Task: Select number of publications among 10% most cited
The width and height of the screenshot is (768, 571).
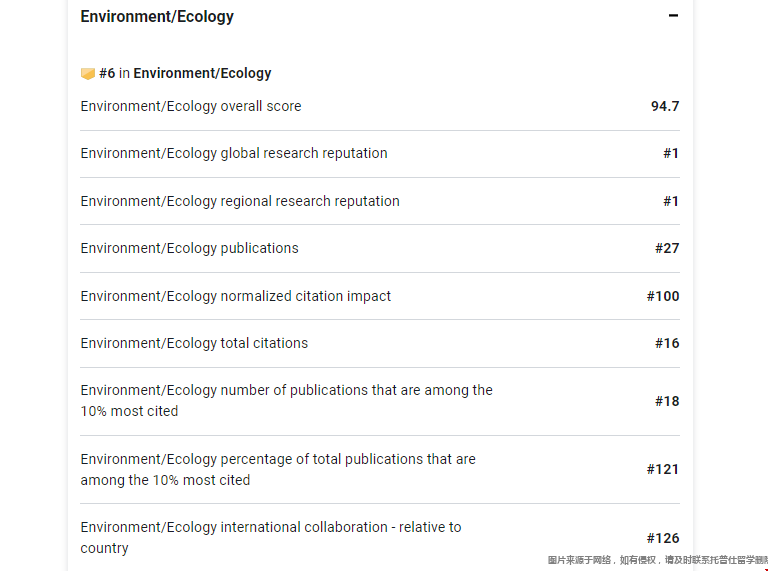Action: tap(380, 401)
